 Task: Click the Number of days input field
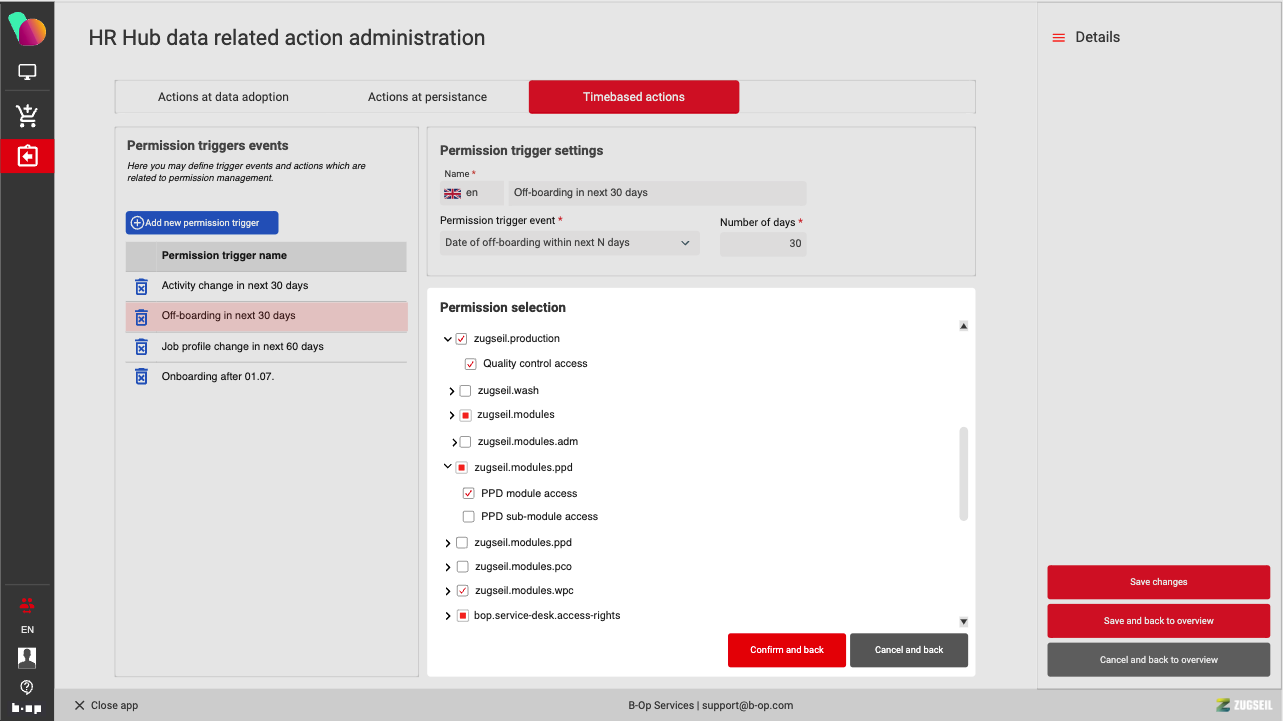[x=762, y=243]
